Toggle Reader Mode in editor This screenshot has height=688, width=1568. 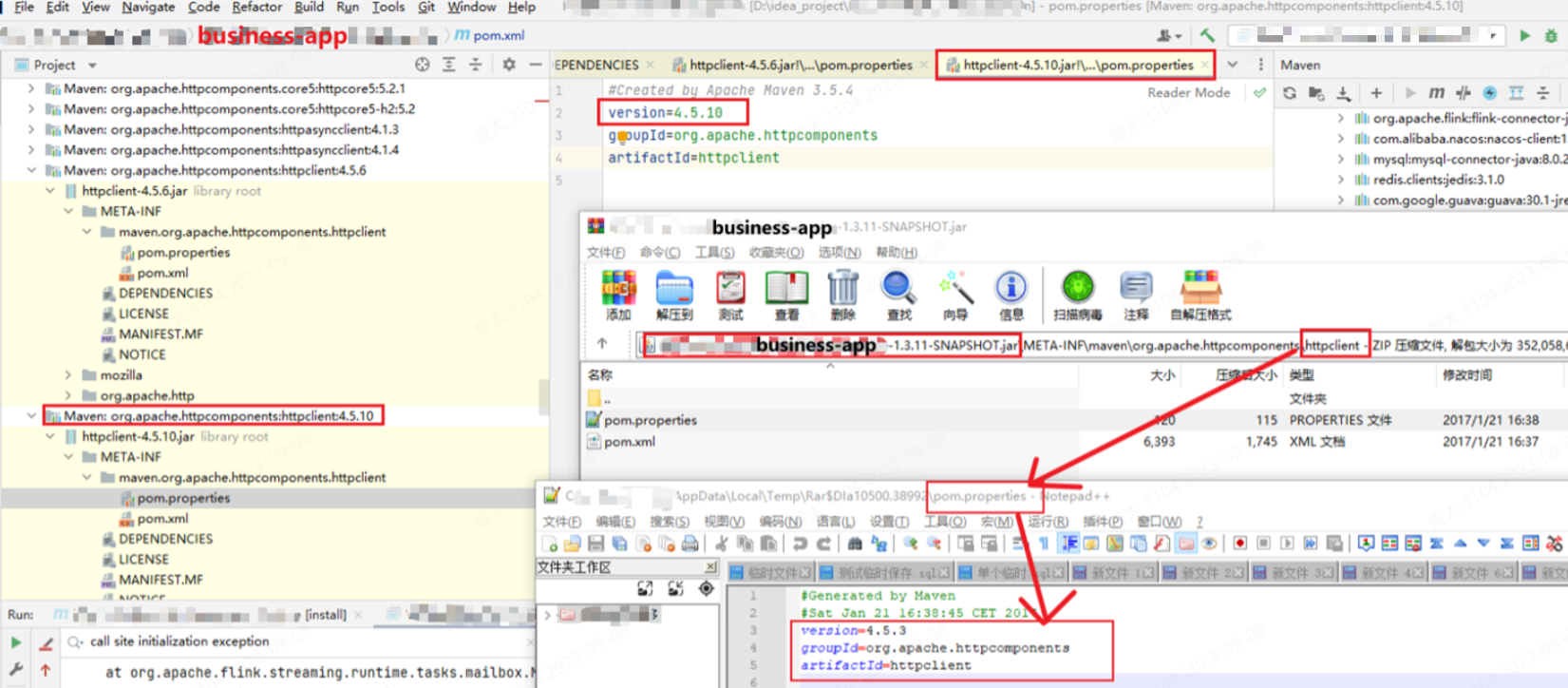[x=1188, y=93]
